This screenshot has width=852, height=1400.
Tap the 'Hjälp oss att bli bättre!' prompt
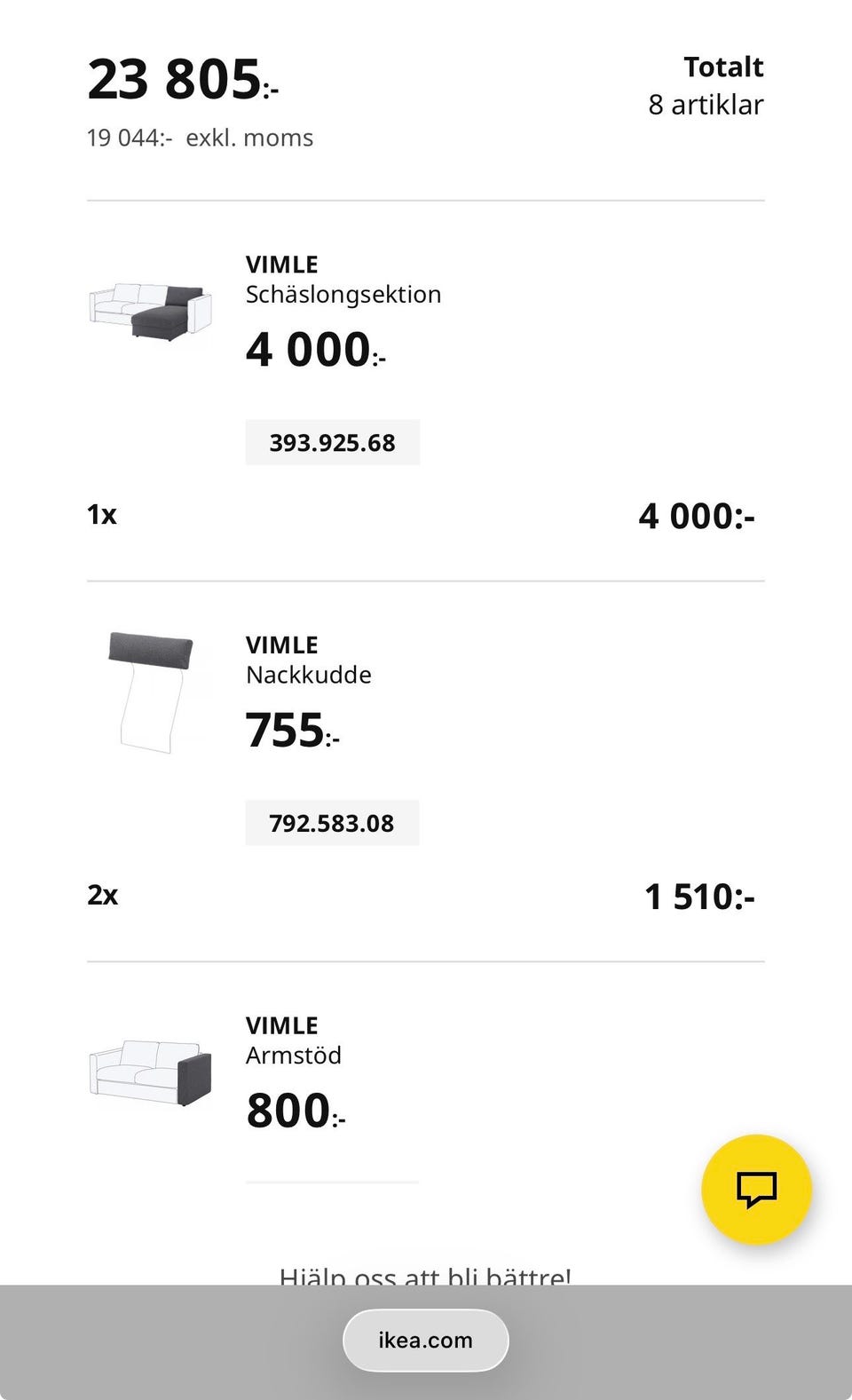425,1275
